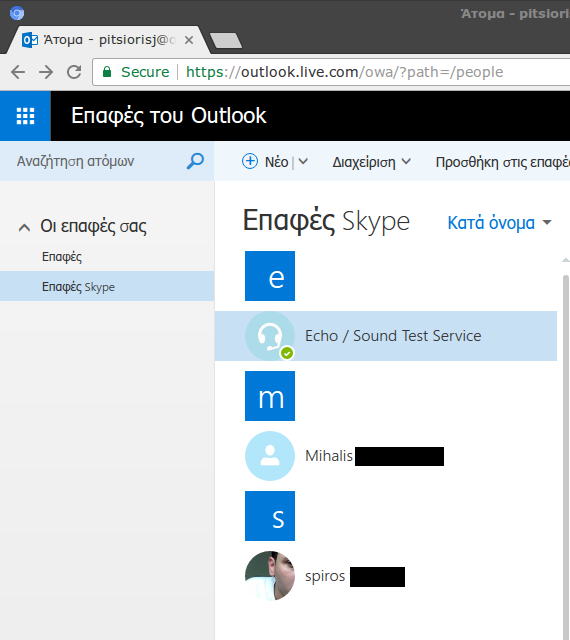Viewport: 570px width, 640px height.
Task: Select the spiros contact row
Action: click(386, 576)
